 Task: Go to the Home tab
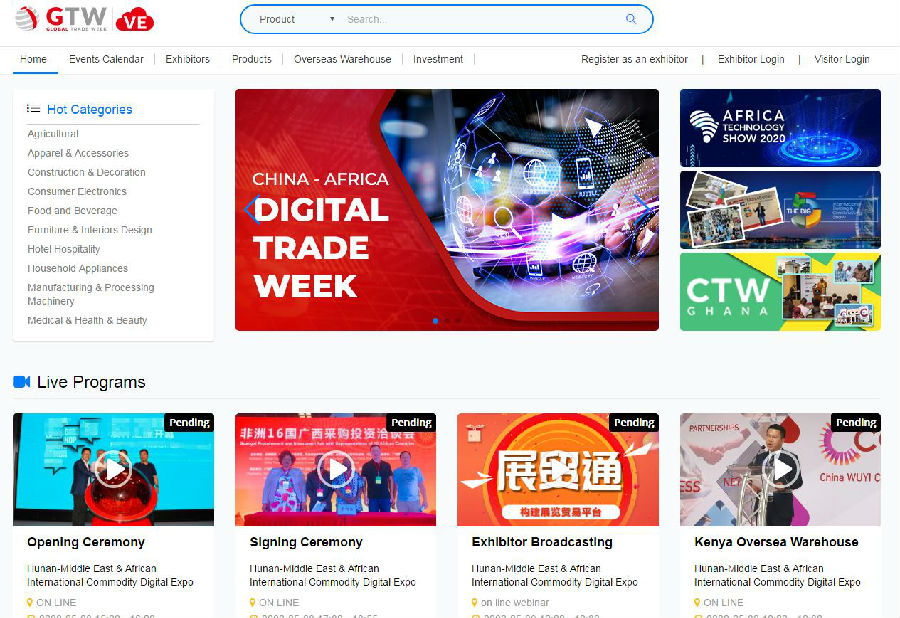(33, 59)
